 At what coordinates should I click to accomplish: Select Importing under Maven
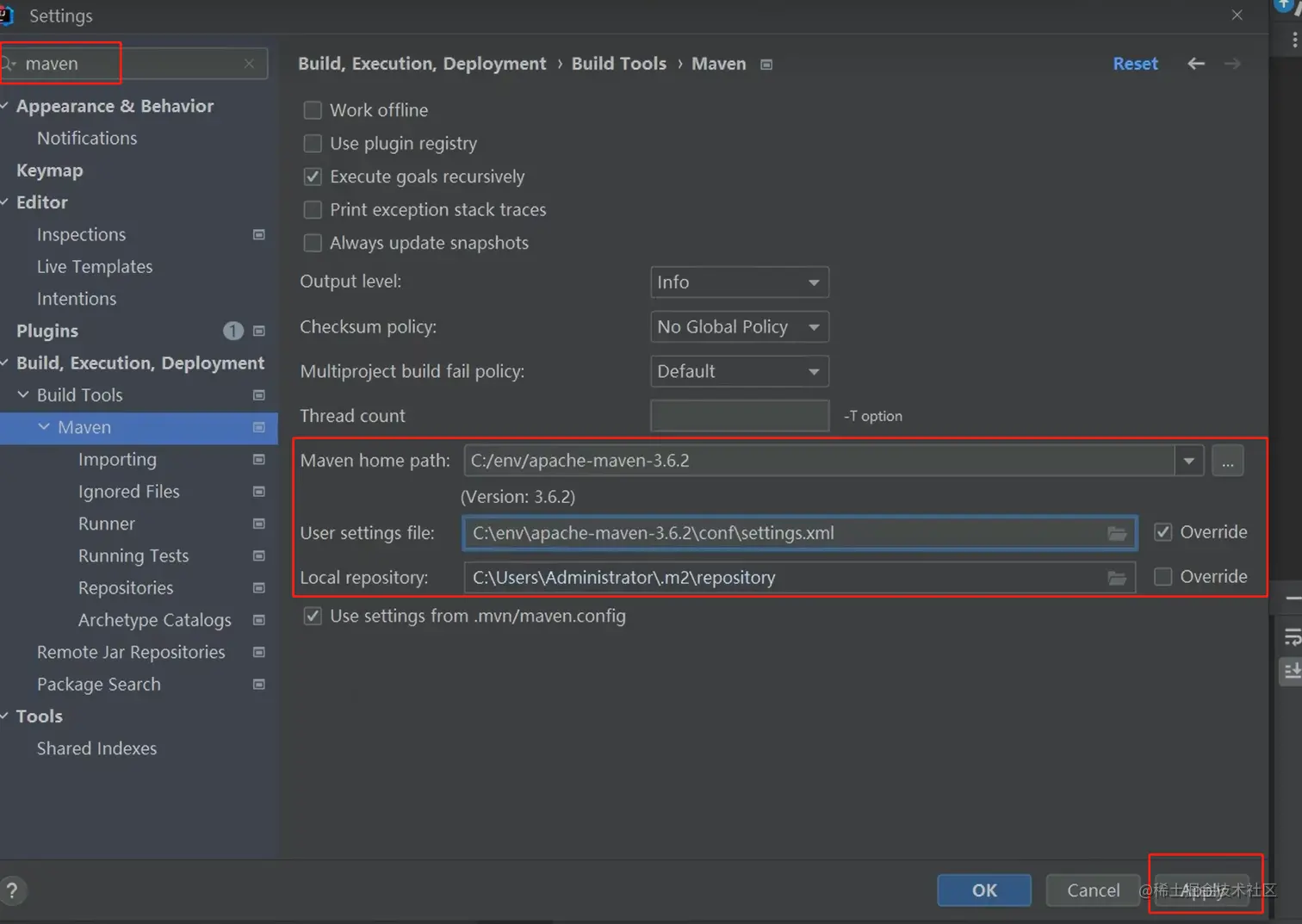click(117, 460)
